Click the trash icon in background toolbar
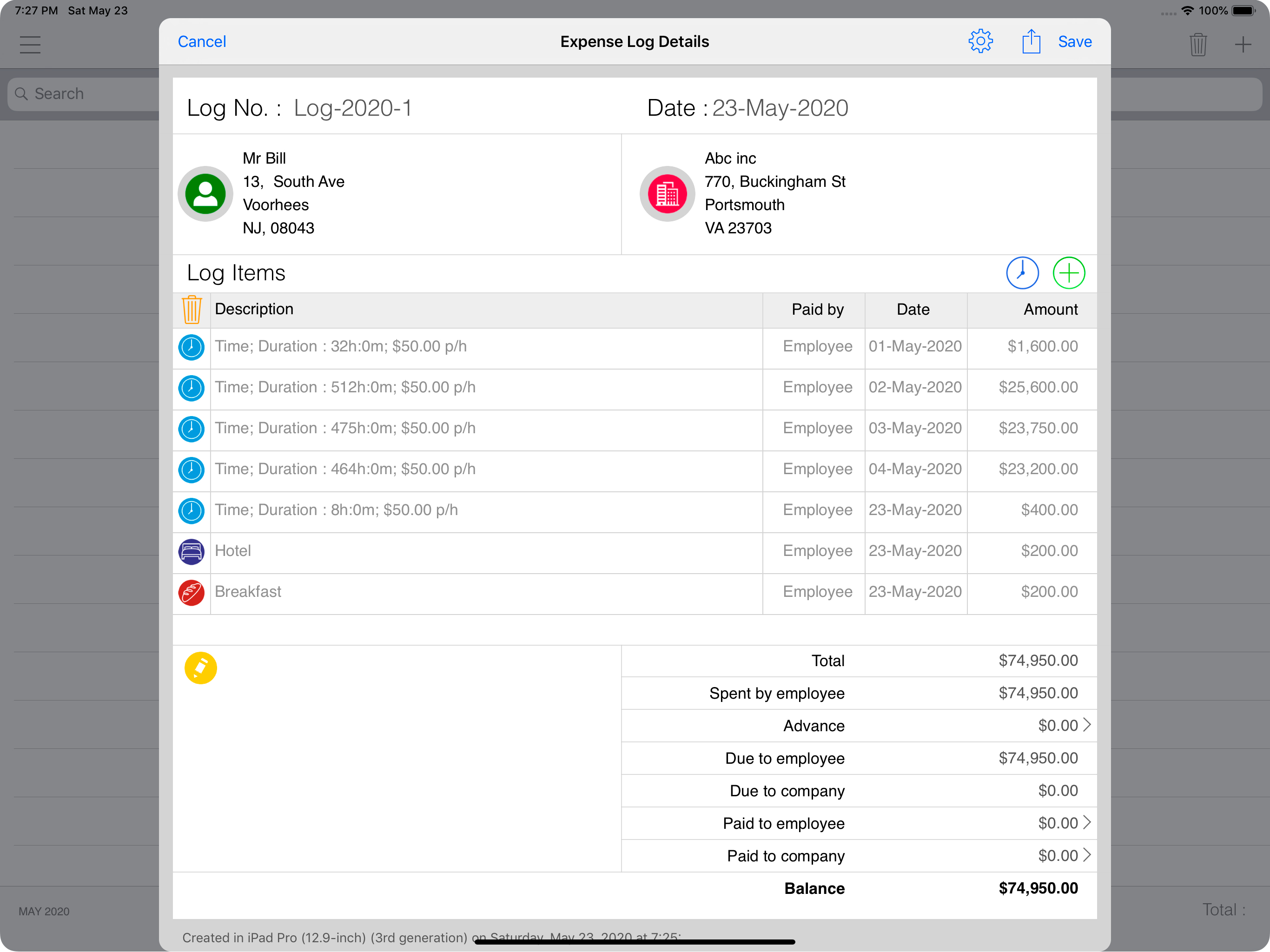 1198,44
